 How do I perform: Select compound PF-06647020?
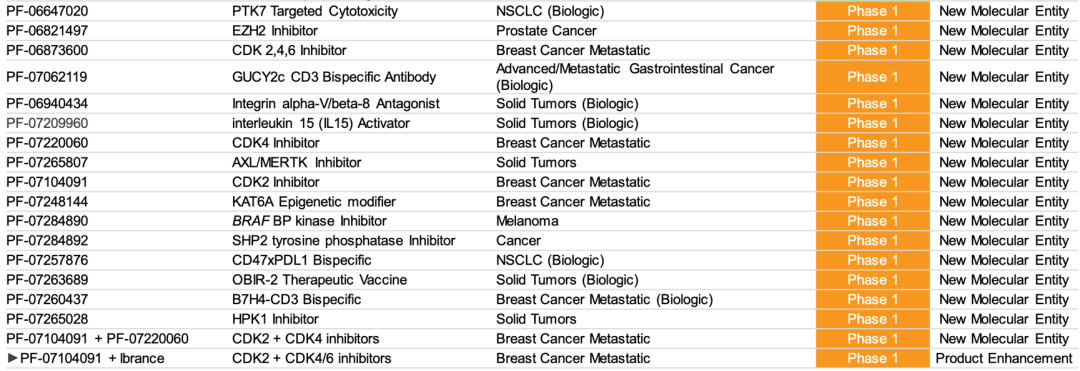[47, 11]
